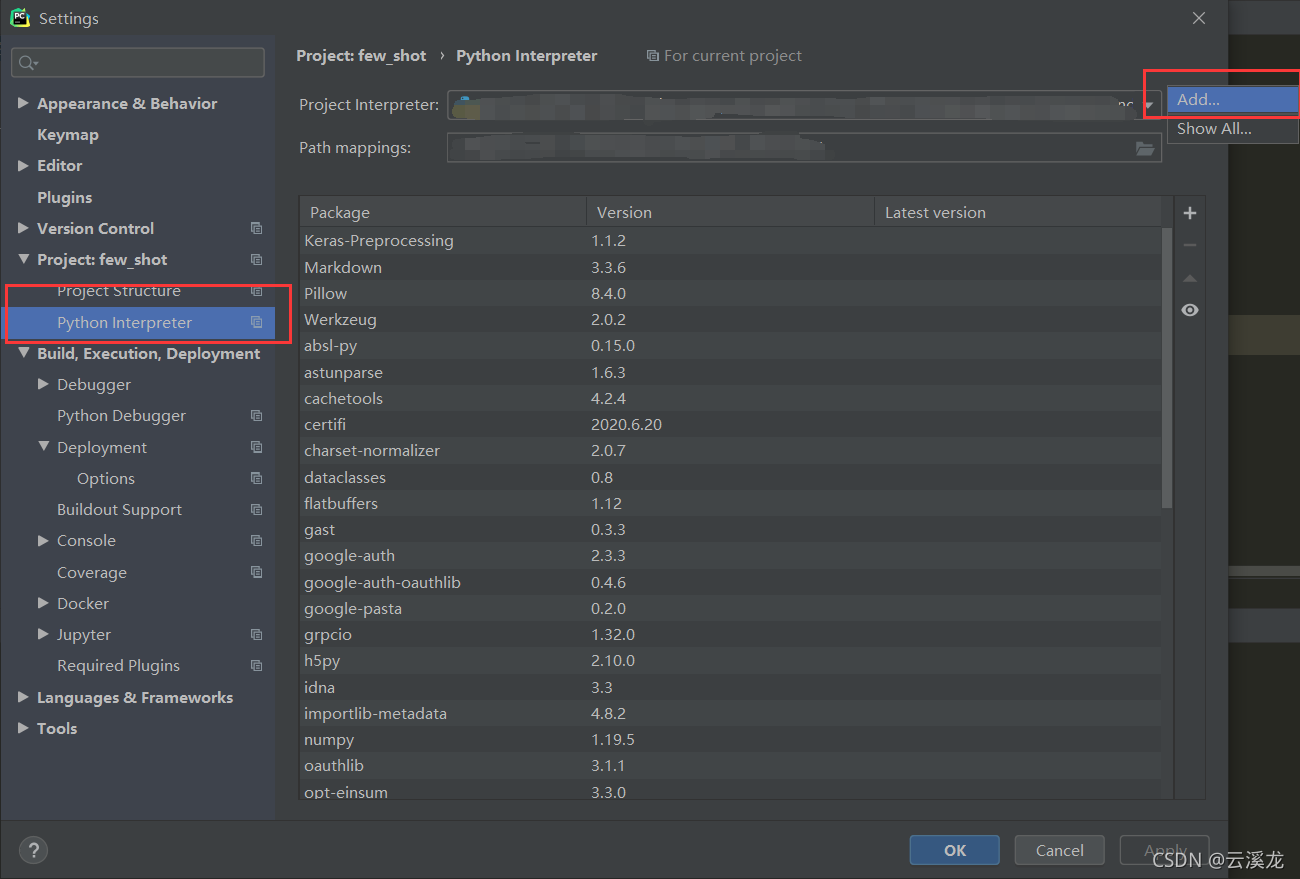
Task: Click project-level icon beside Buildout Support
Action: tap(256, 509)
